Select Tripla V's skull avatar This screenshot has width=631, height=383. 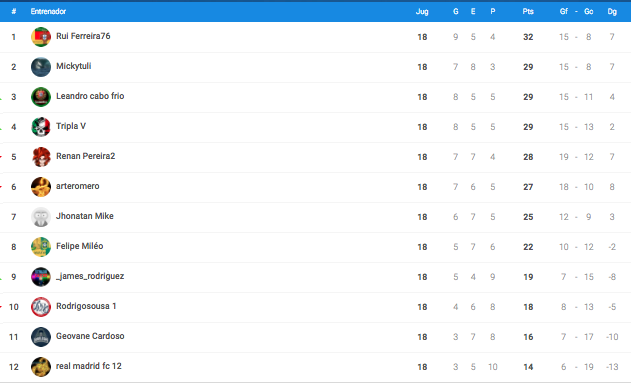[x=41, y=127]
